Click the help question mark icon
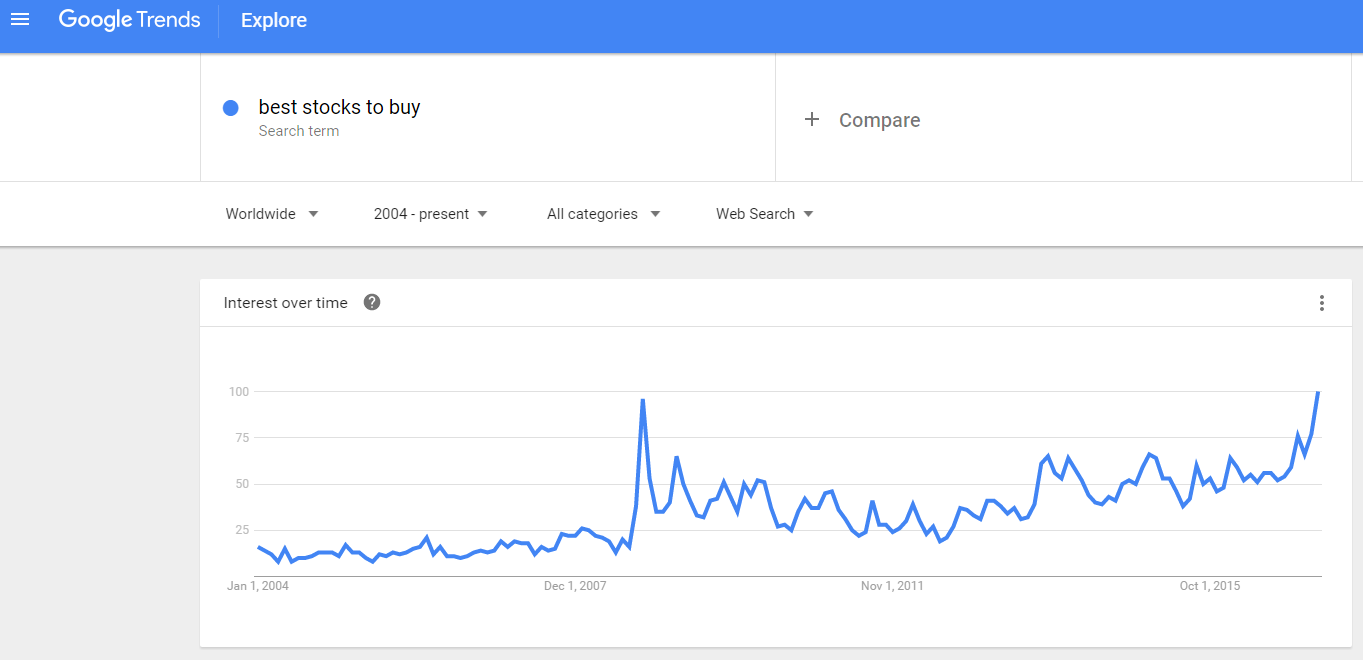This screenshot has width=1363, height=660. click(372, 302)
